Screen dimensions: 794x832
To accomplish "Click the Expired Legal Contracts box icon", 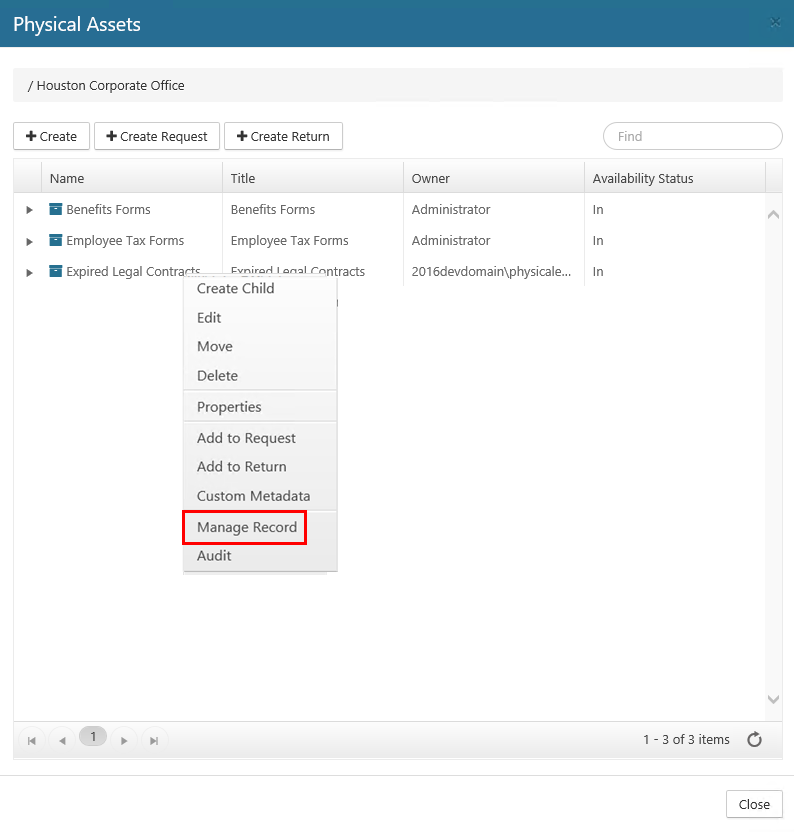I will coord(56,272).
